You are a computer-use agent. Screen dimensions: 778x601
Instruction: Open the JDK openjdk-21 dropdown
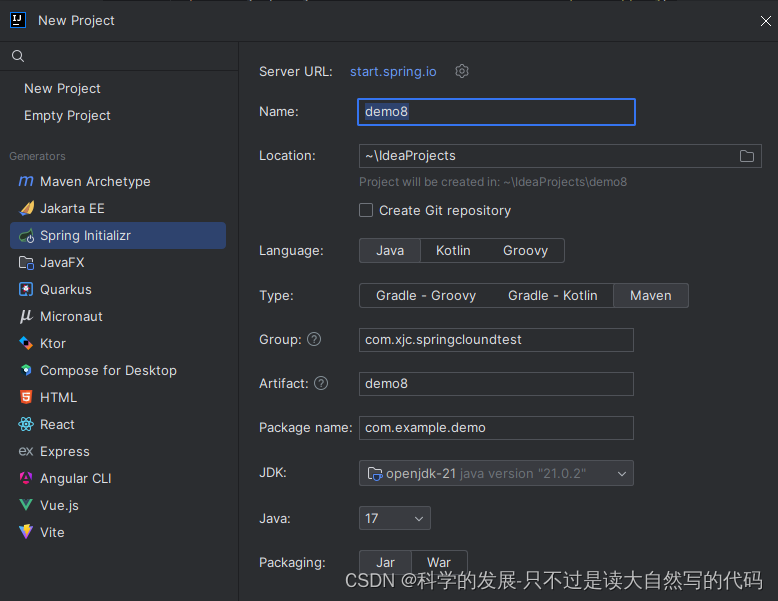(496, 473)
